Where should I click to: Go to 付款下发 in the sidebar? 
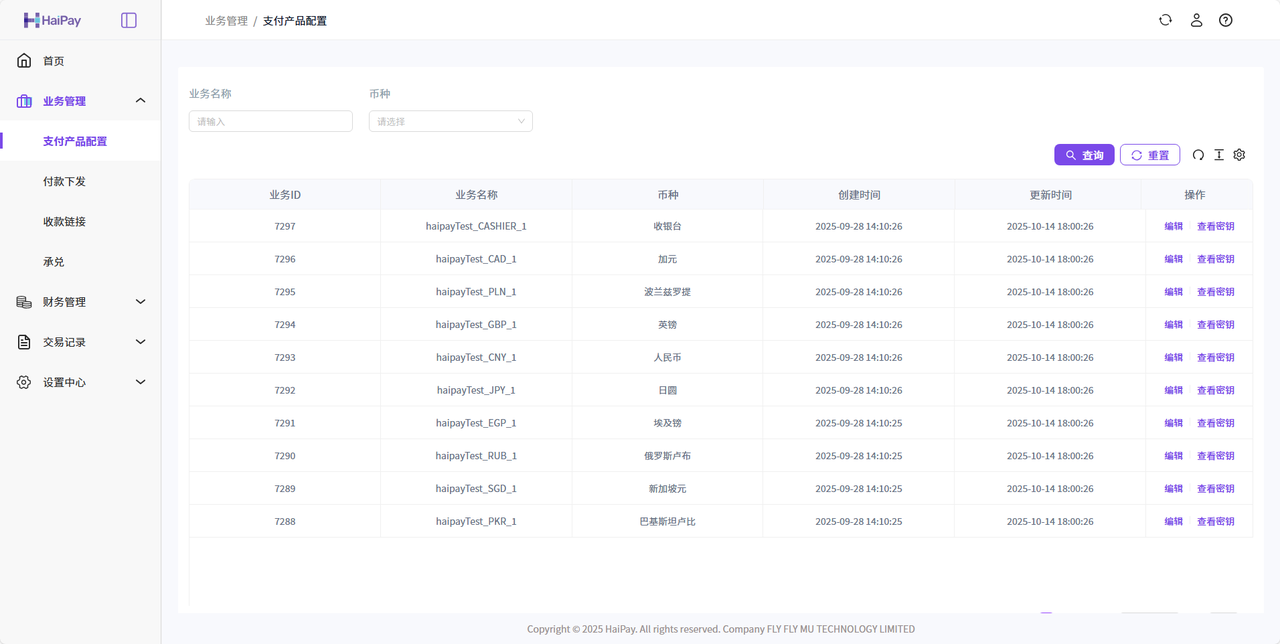point(64,181)
